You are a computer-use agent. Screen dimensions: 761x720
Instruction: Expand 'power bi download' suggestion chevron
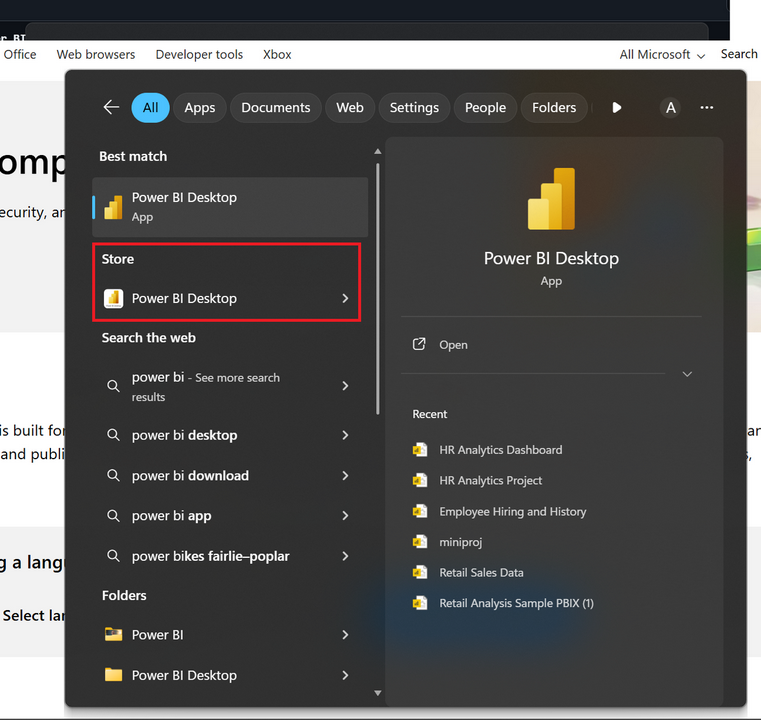click(345, 475)
